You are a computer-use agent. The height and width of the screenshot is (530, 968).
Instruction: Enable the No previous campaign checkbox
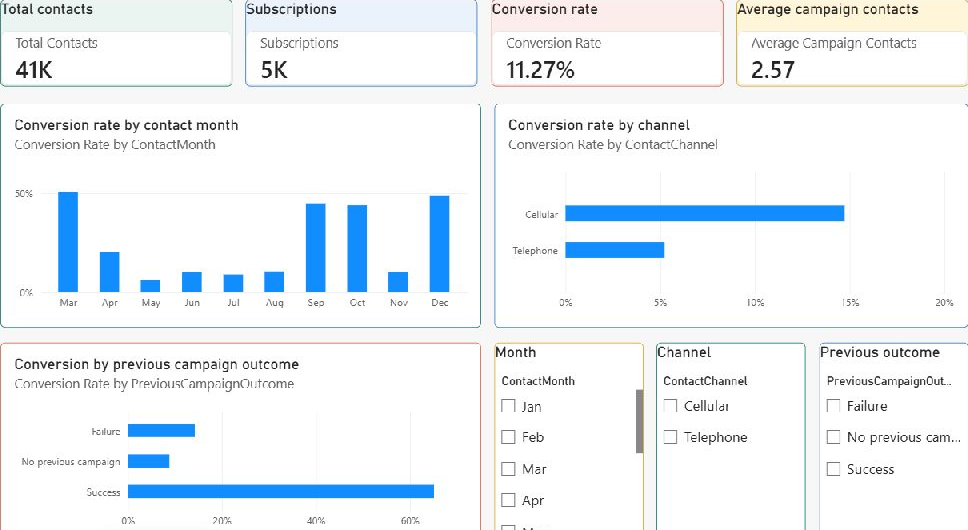pos(833,437)
